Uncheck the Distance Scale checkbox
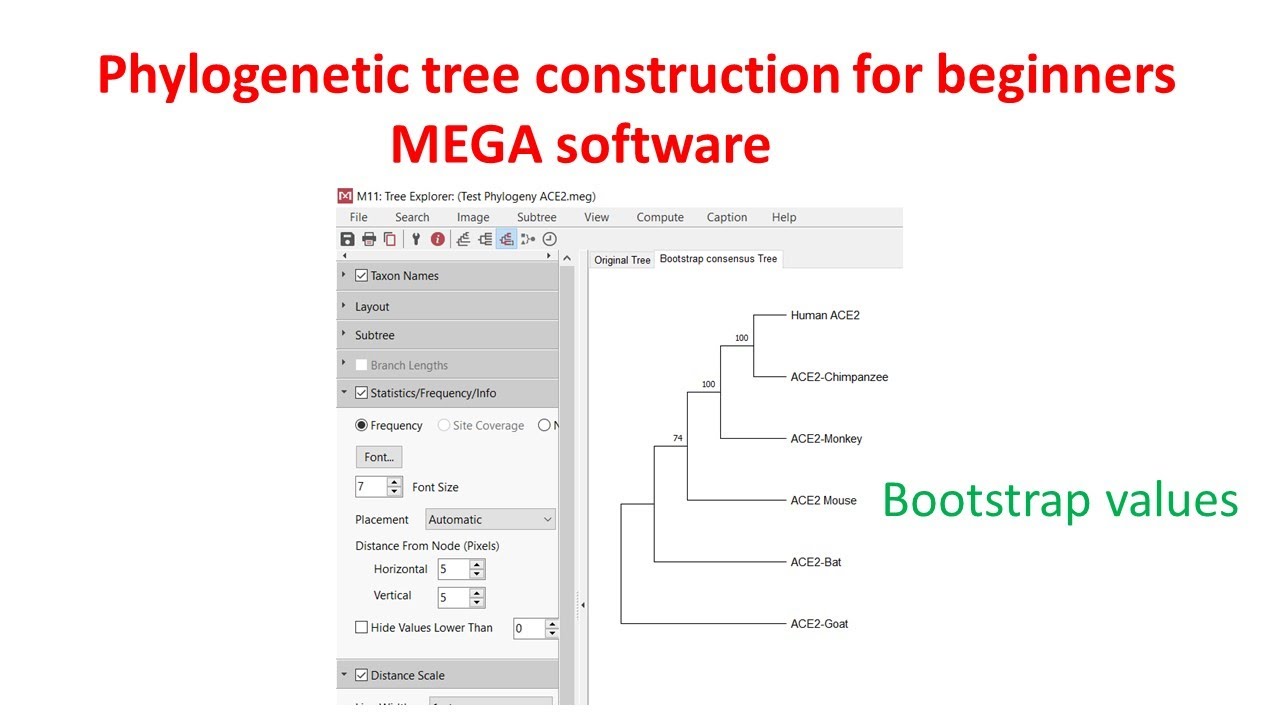 tap(362, 675)
